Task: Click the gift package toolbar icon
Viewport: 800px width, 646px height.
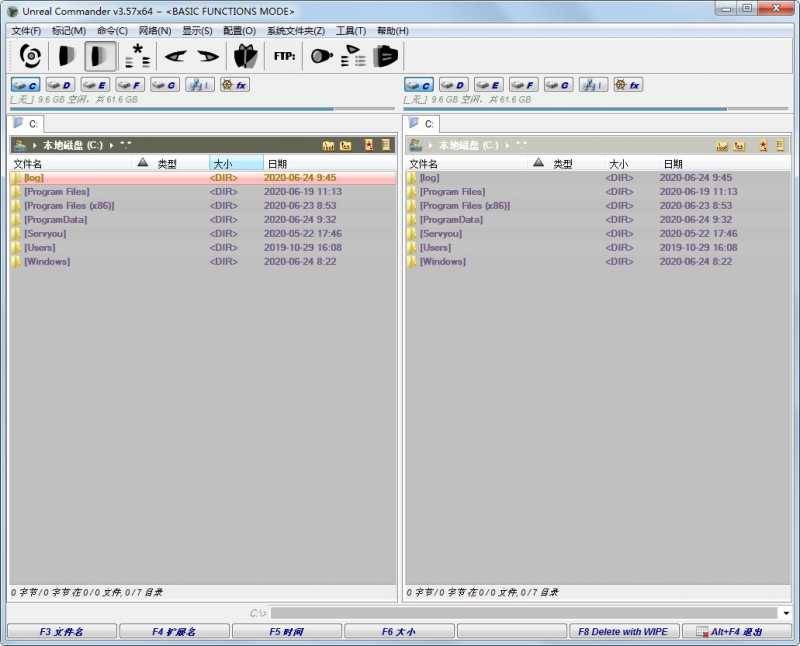Action: point(246,56)
